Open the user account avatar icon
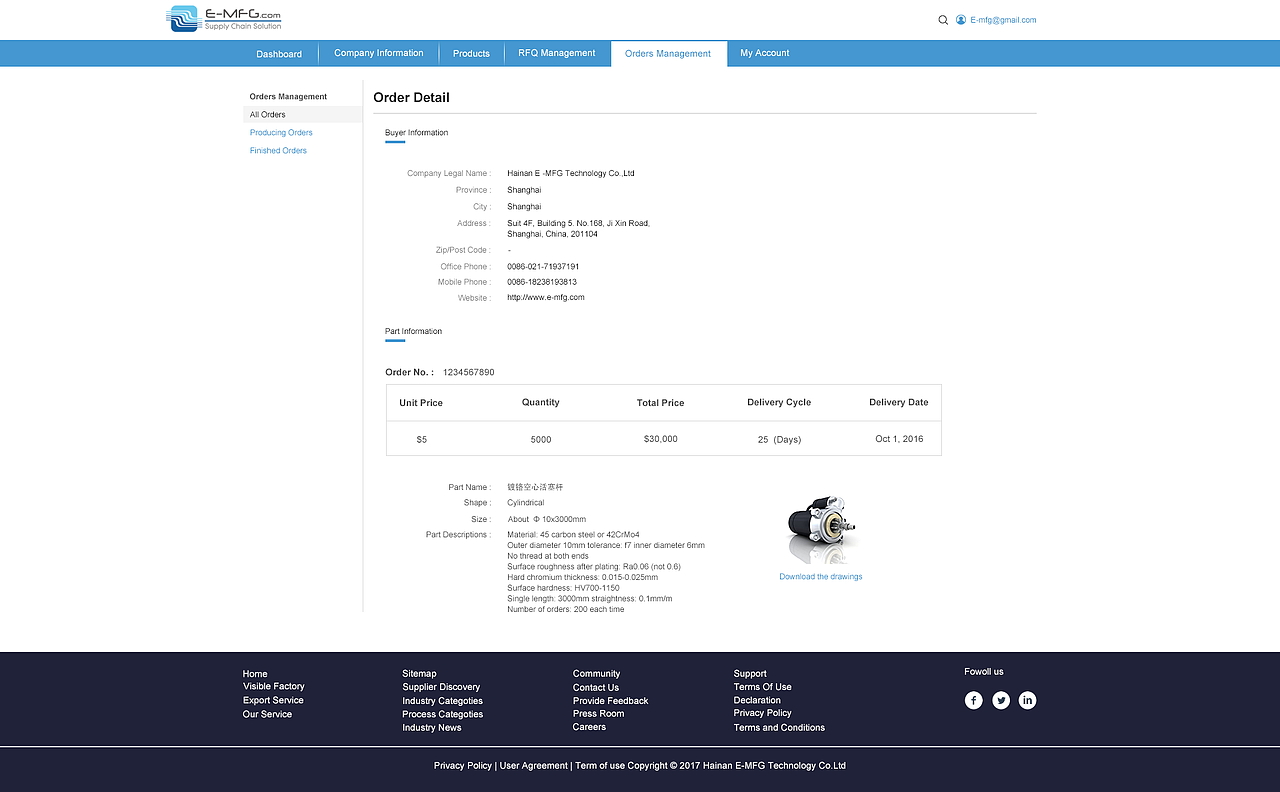Screen dimensions: 1280x792 tap(961, 20)
